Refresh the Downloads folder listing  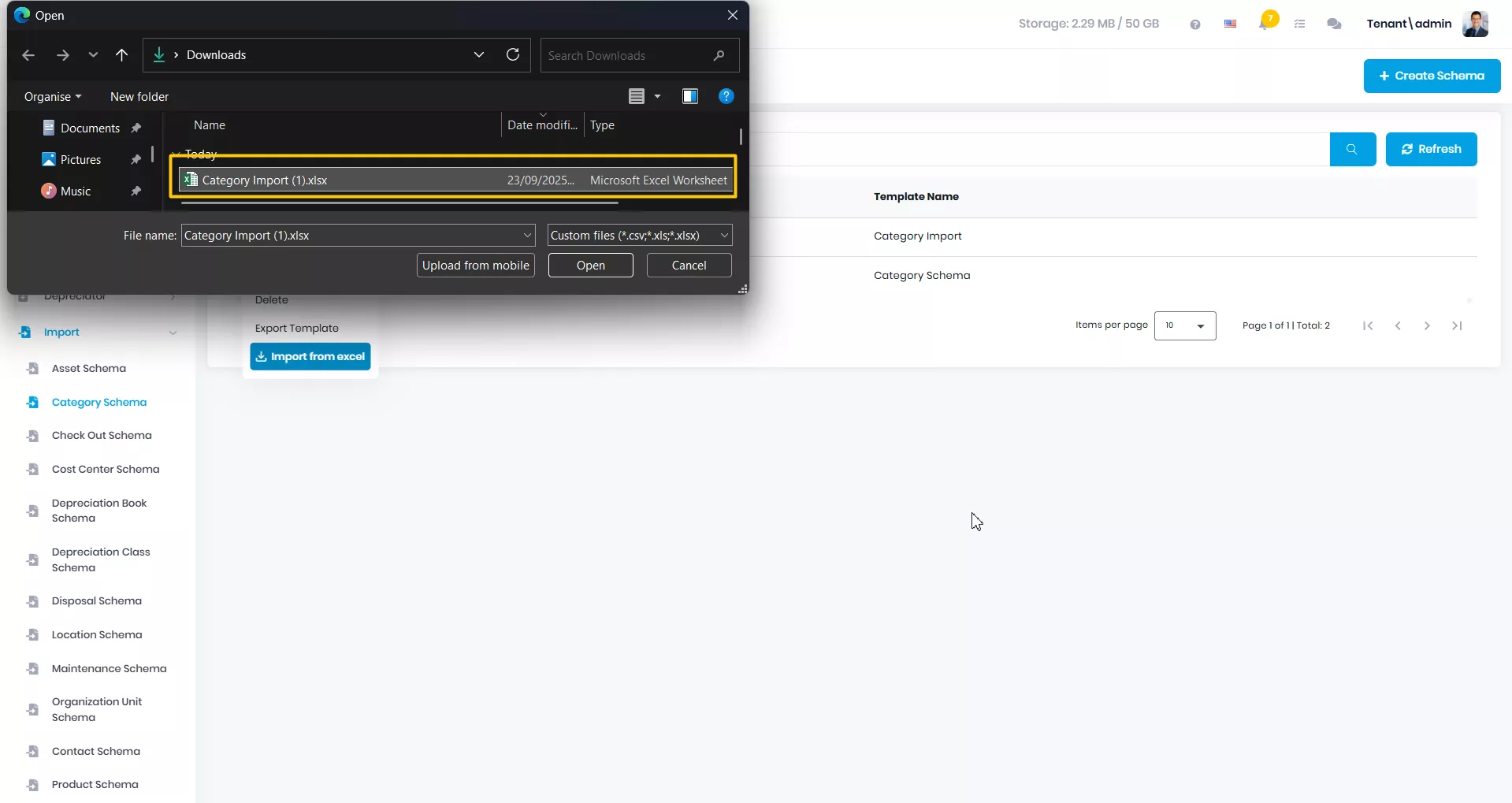pos(513,54)
